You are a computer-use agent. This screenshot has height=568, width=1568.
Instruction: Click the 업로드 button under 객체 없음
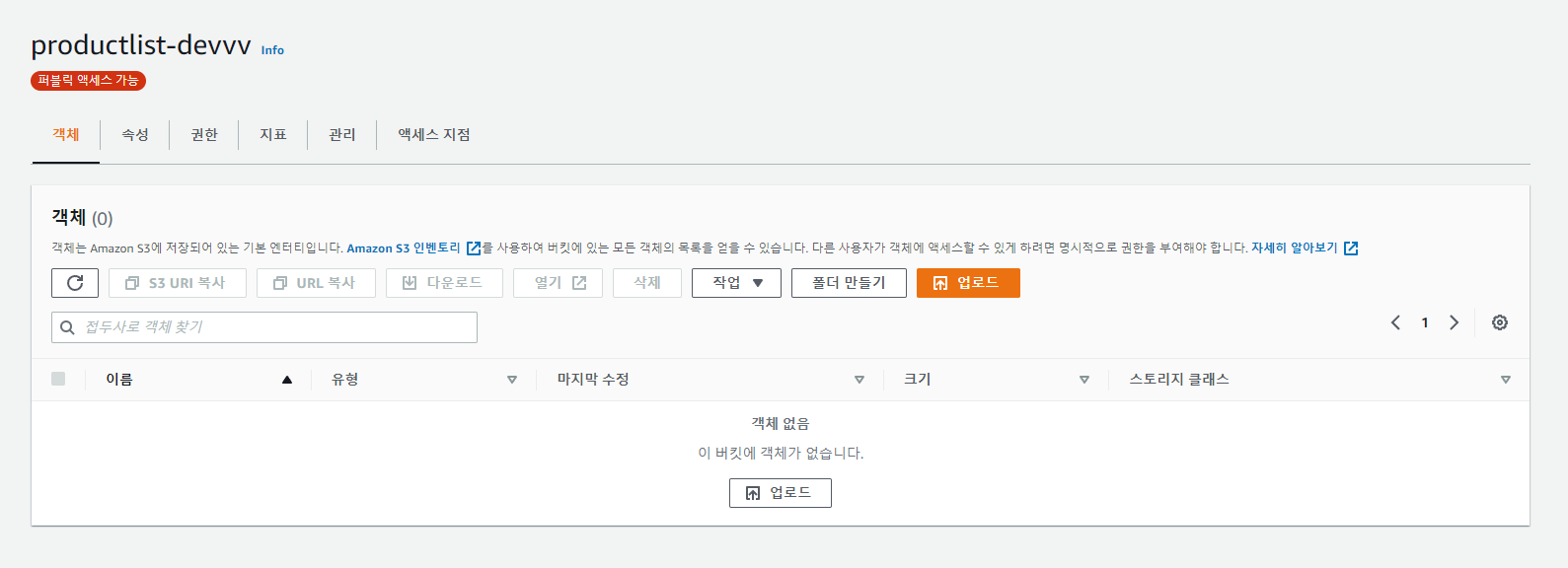click(781, 493)
